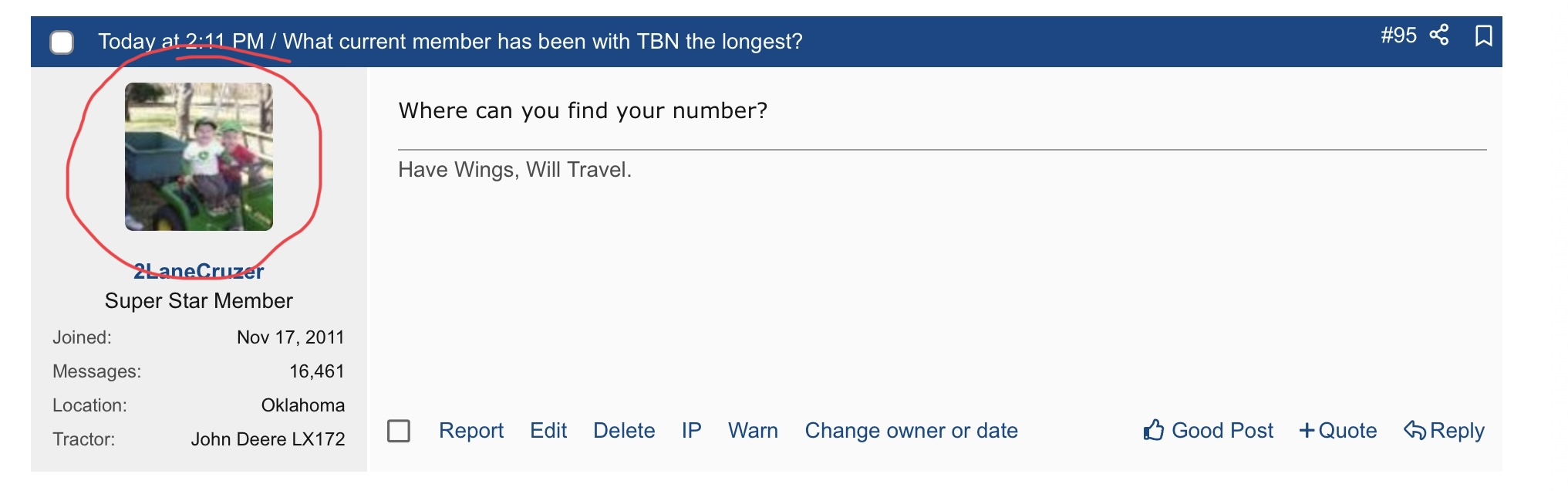1568x491 pixels.
Task: Report this post
Action: pyautogui.click(x=471, y=431)
